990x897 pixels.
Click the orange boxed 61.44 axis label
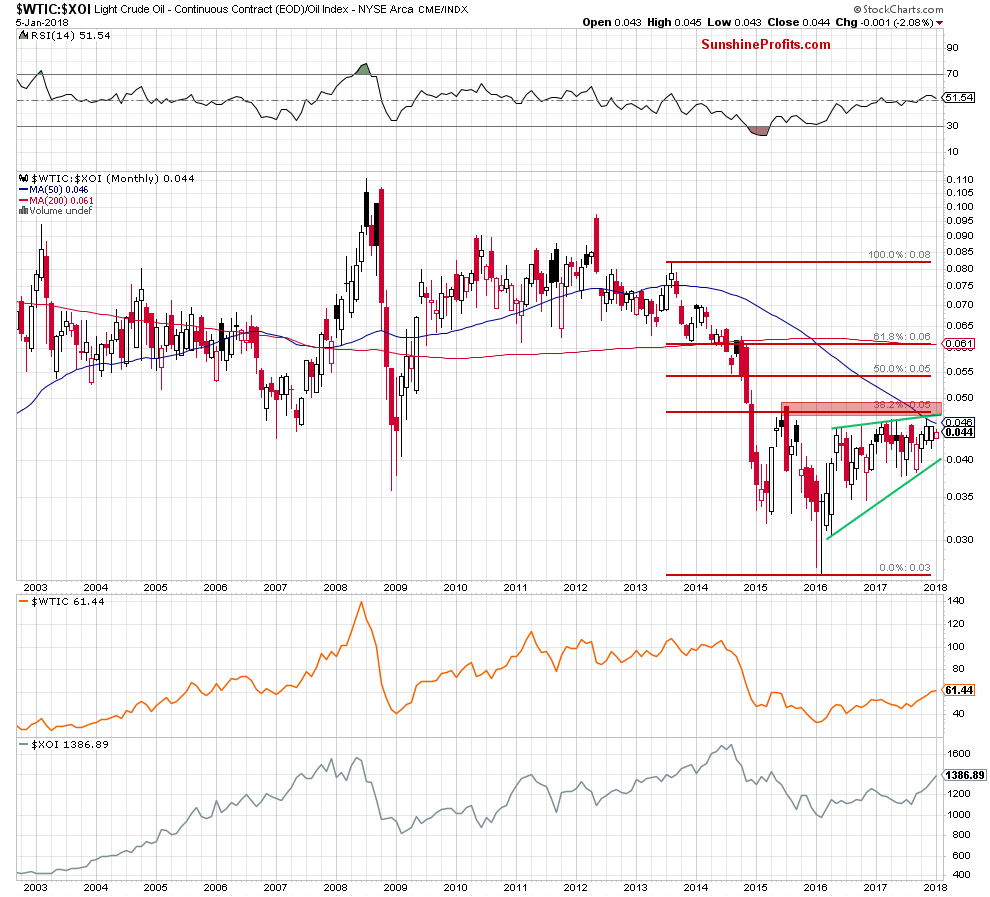959,690
